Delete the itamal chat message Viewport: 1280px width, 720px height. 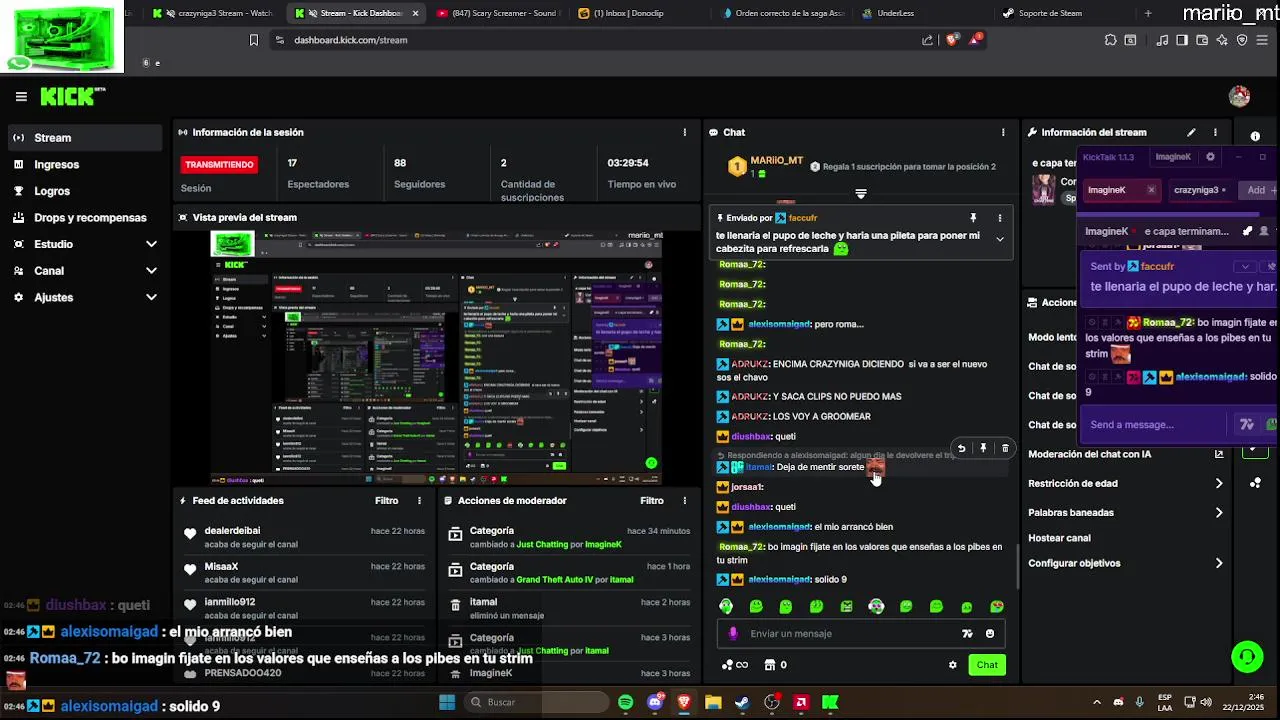tap(1005, 448)
